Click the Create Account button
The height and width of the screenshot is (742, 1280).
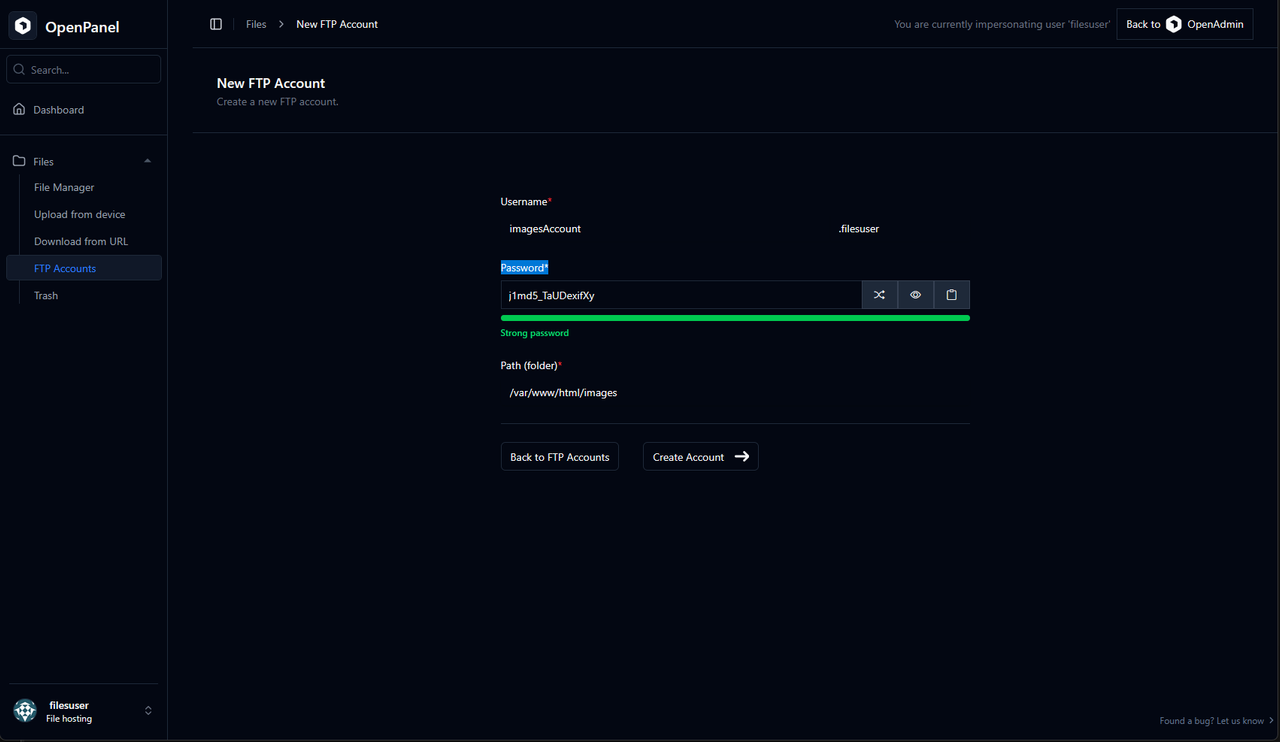click(x=700, y=457)
